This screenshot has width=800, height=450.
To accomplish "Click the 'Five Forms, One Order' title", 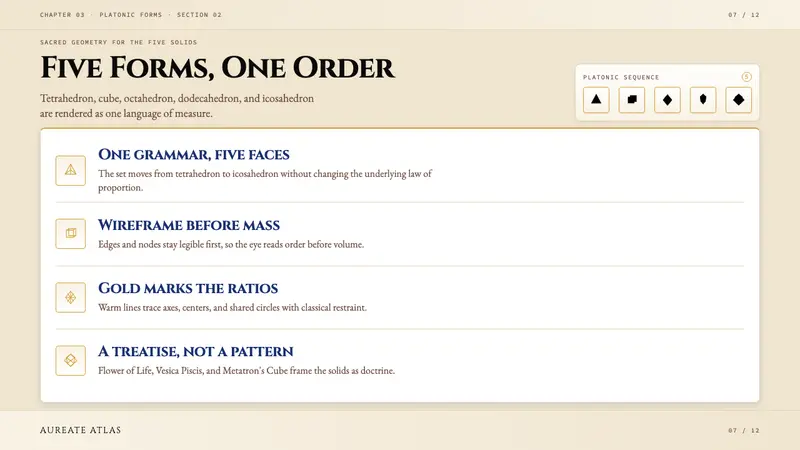I will pyautogui.click(x=217, y=68).
